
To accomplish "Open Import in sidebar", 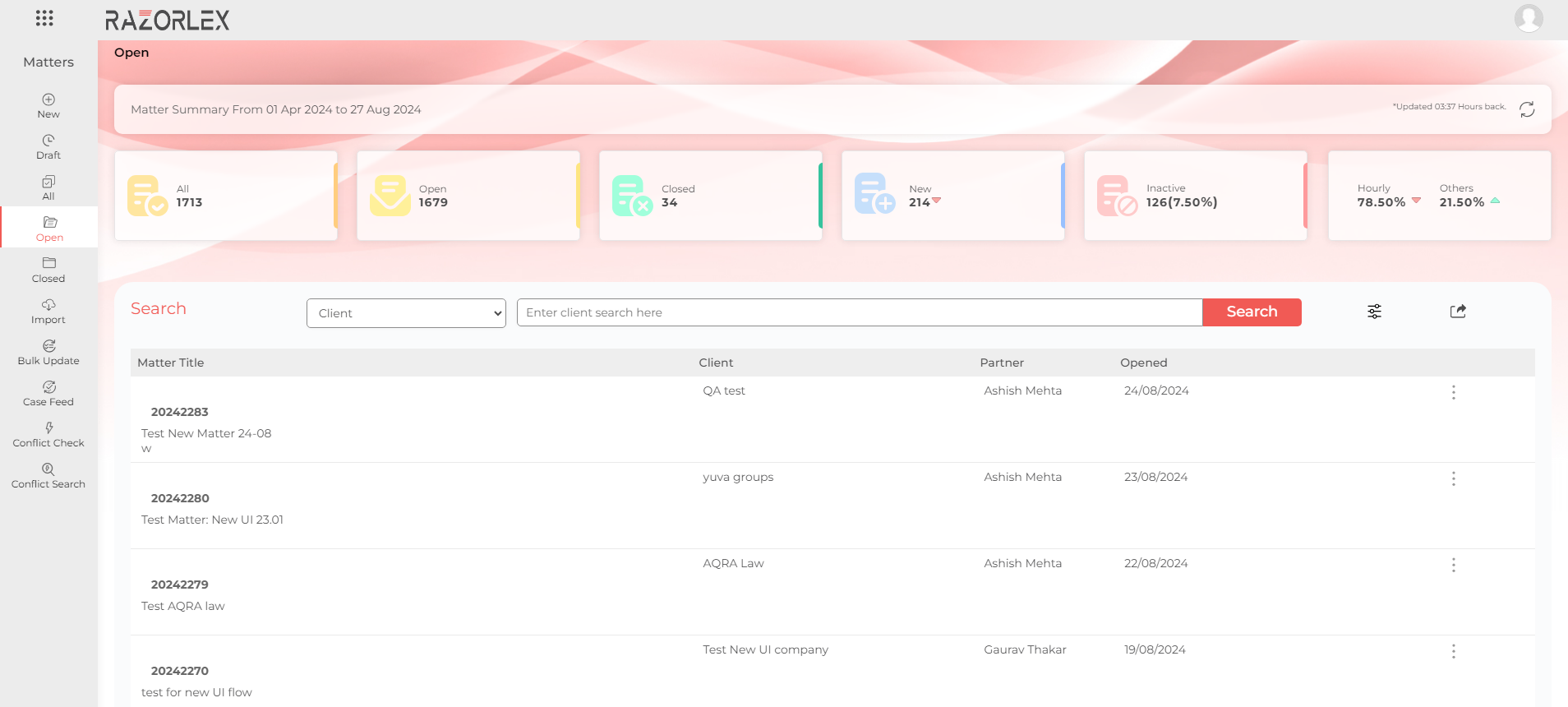I will tap(48, 312).
